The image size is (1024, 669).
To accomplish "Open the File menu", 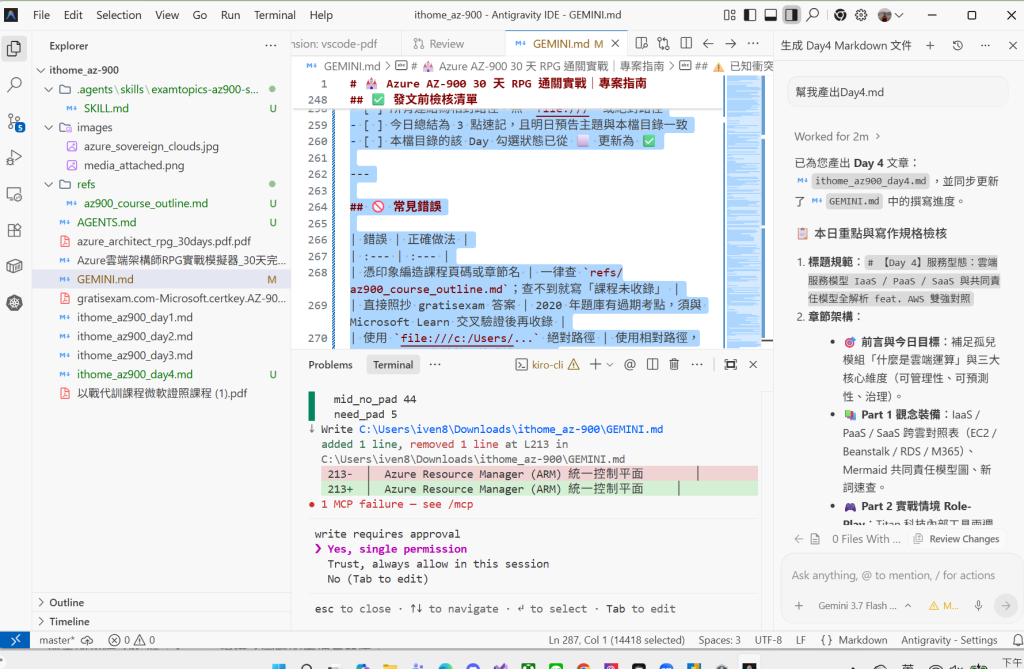I will (41, 15).
